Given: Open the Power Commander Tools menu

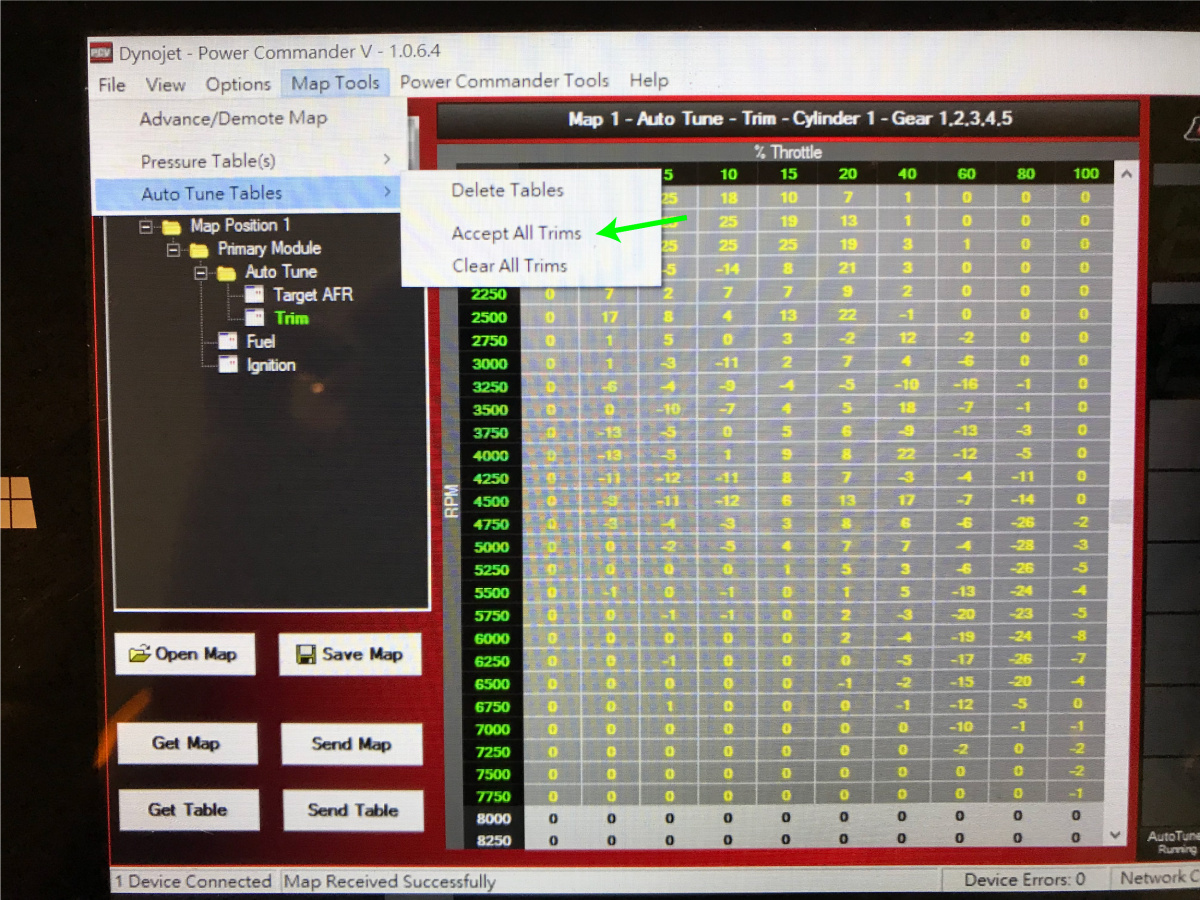Looking at the screenshot, I should tap(504, 81).
